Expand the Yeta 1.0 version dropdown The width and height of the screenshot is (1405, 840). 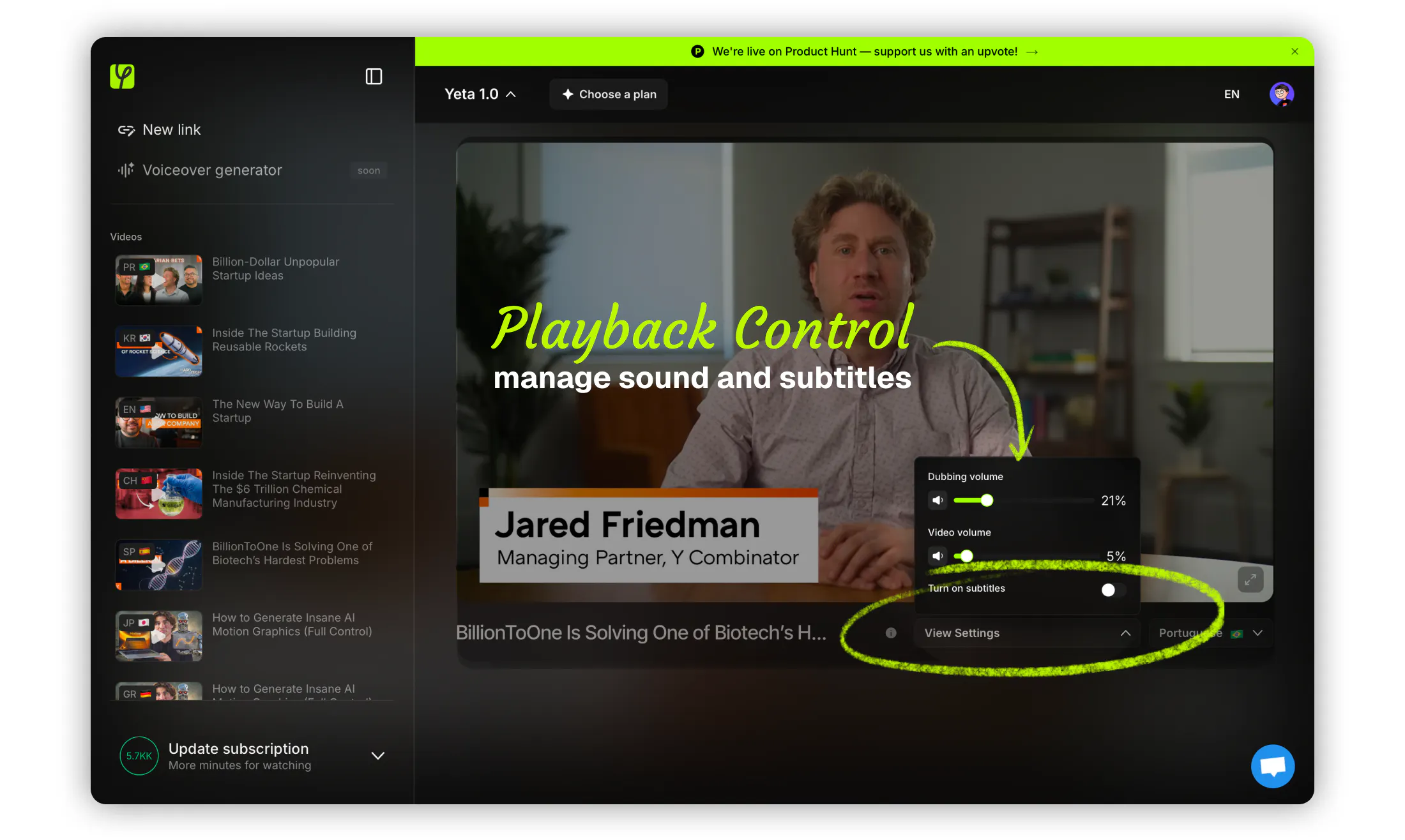[480, 94]
